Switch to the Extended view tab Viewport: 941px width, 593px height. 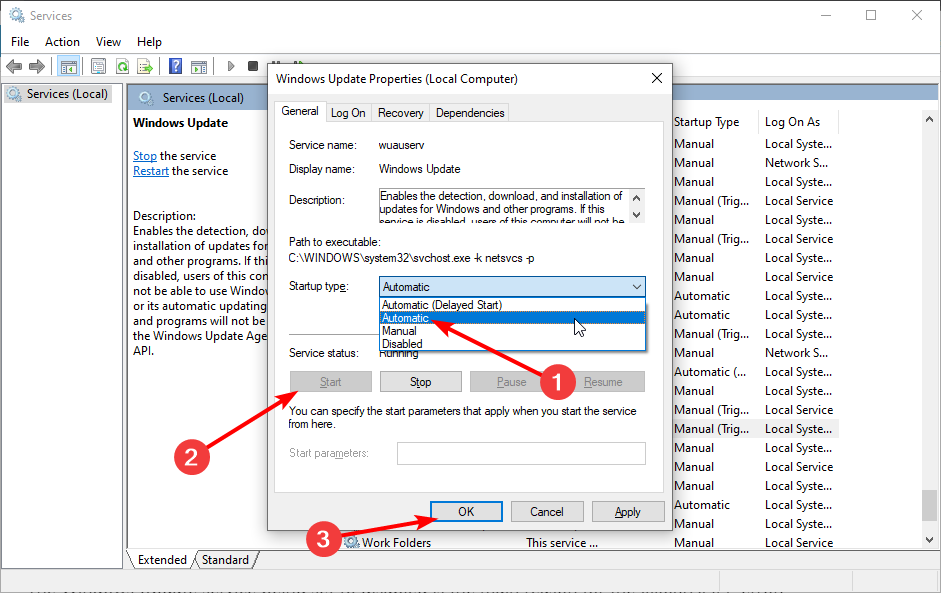click(x=162, y=559)
